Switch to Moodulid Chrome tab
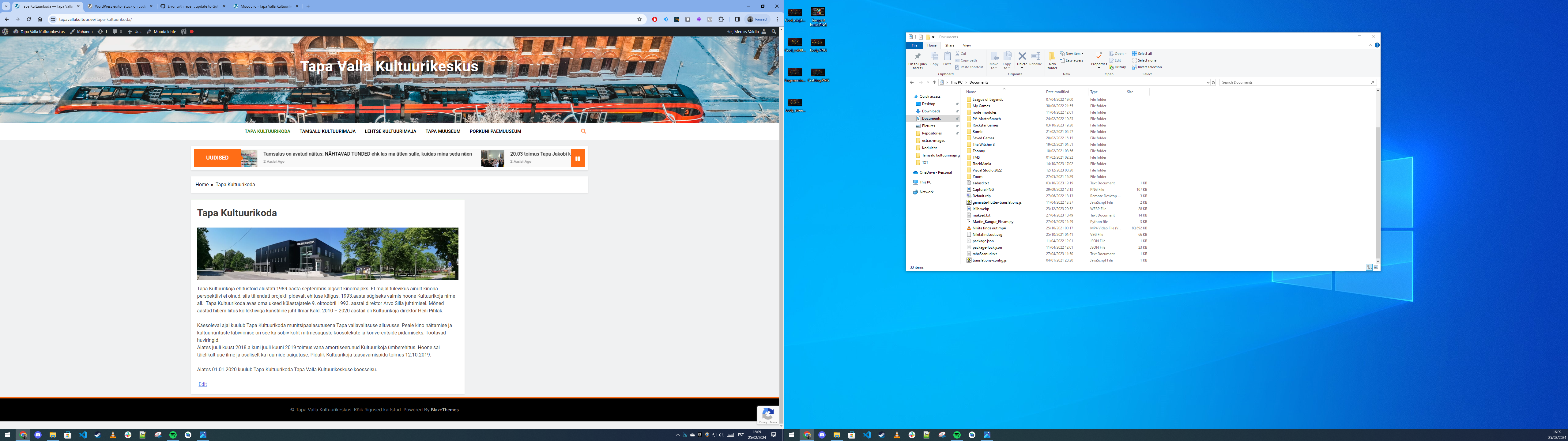The height and width of the screenshot is (441, 1568). tap(266, 6)
